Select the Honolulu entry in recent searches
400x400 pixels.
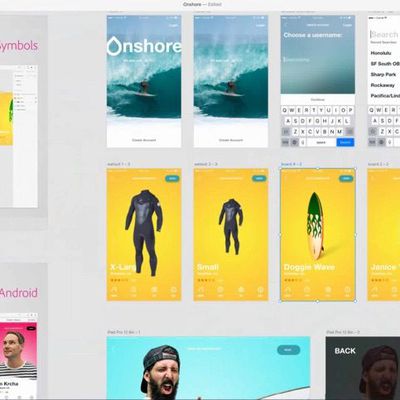[x=381, y=53]
